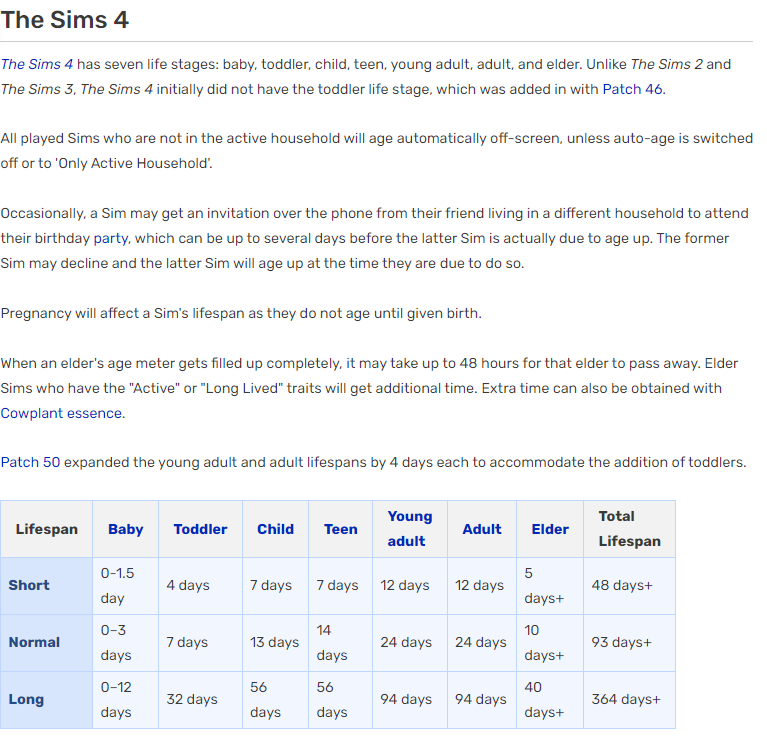Click the Long row header

(x=26, y=699)
